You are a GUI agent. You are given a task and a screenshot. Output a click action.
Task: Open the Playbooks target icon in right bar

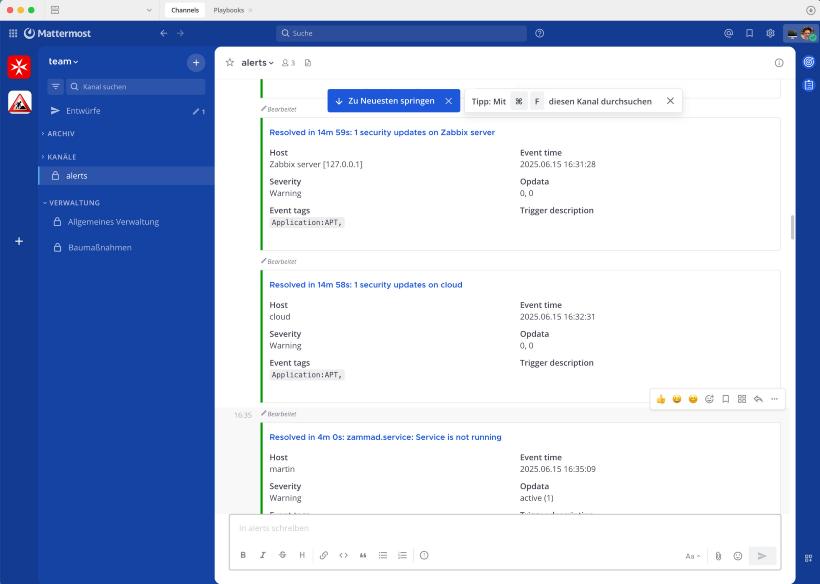click(808, 62)
